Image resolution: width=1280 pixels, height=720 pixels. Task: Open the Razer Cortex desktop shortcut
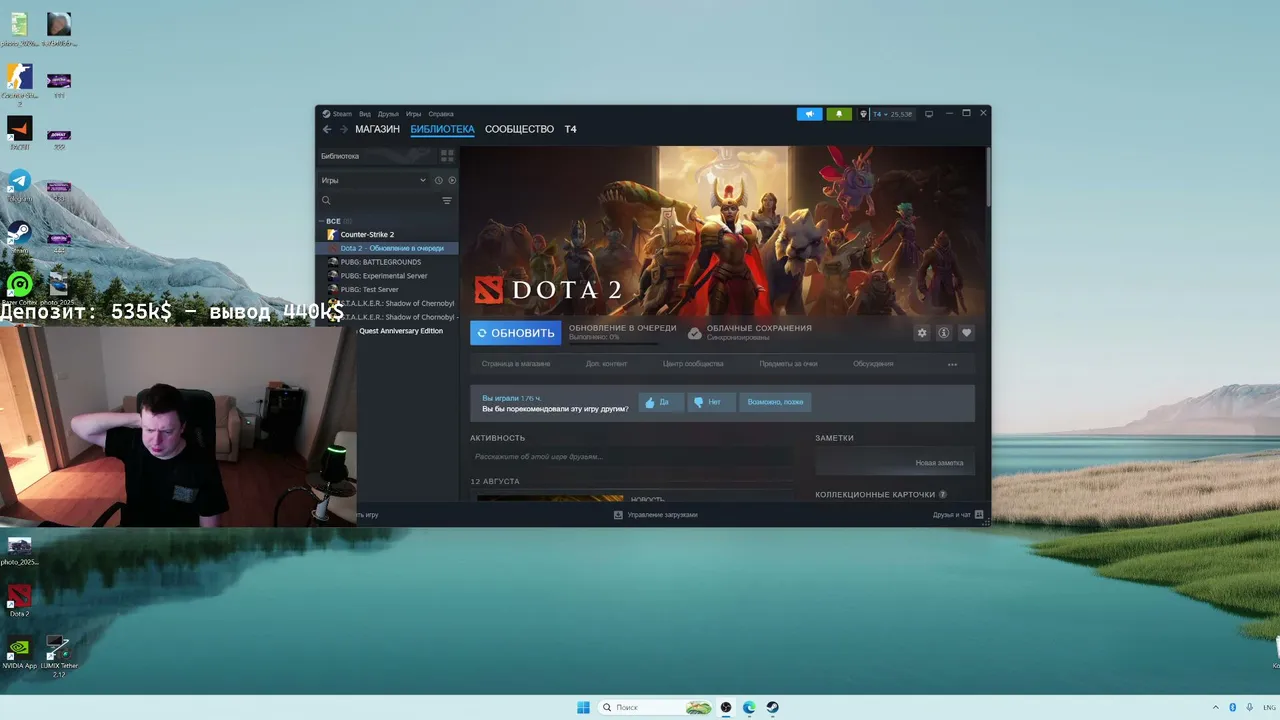pyautogui.click(x=19, y=288)
